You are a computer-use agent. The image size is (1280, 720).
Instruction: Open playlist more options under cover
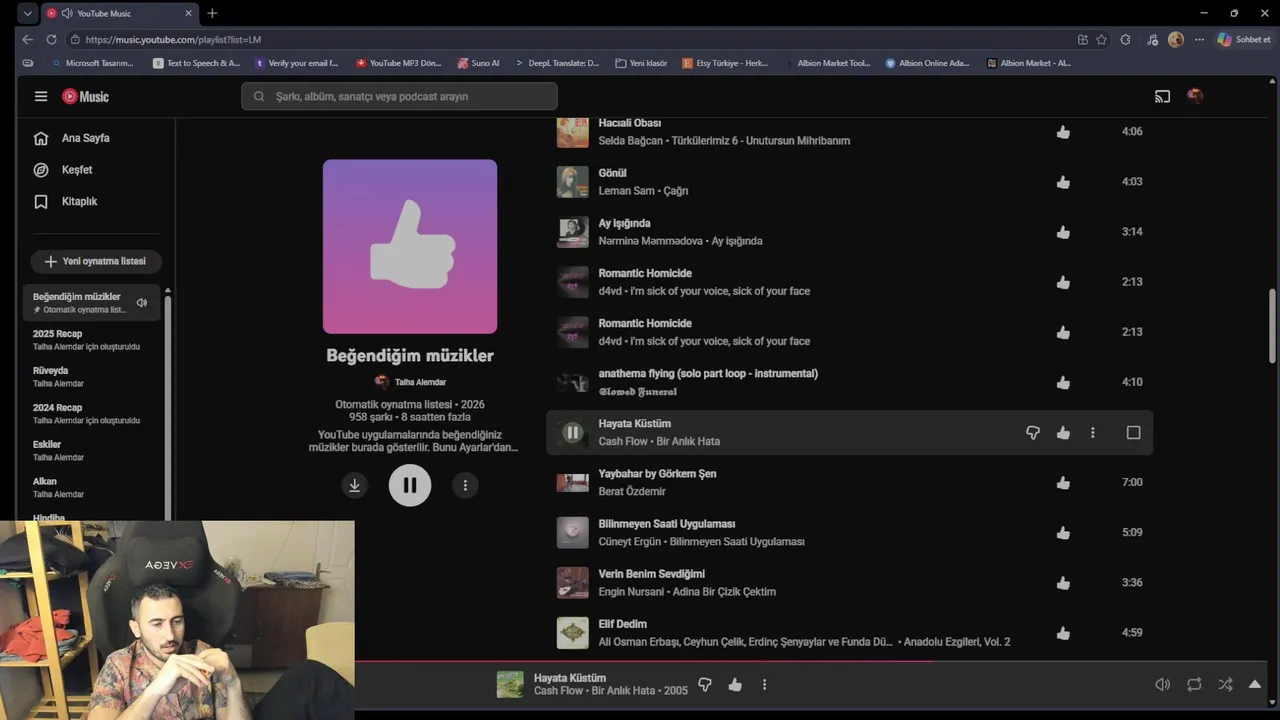(465, 485)
